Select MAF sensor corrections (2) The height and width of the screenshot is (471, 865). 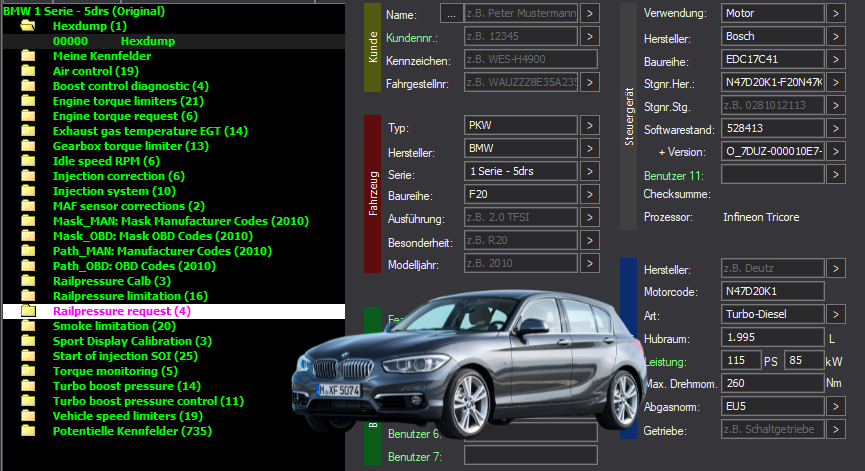pyautogui.click(x=129, y=206)
